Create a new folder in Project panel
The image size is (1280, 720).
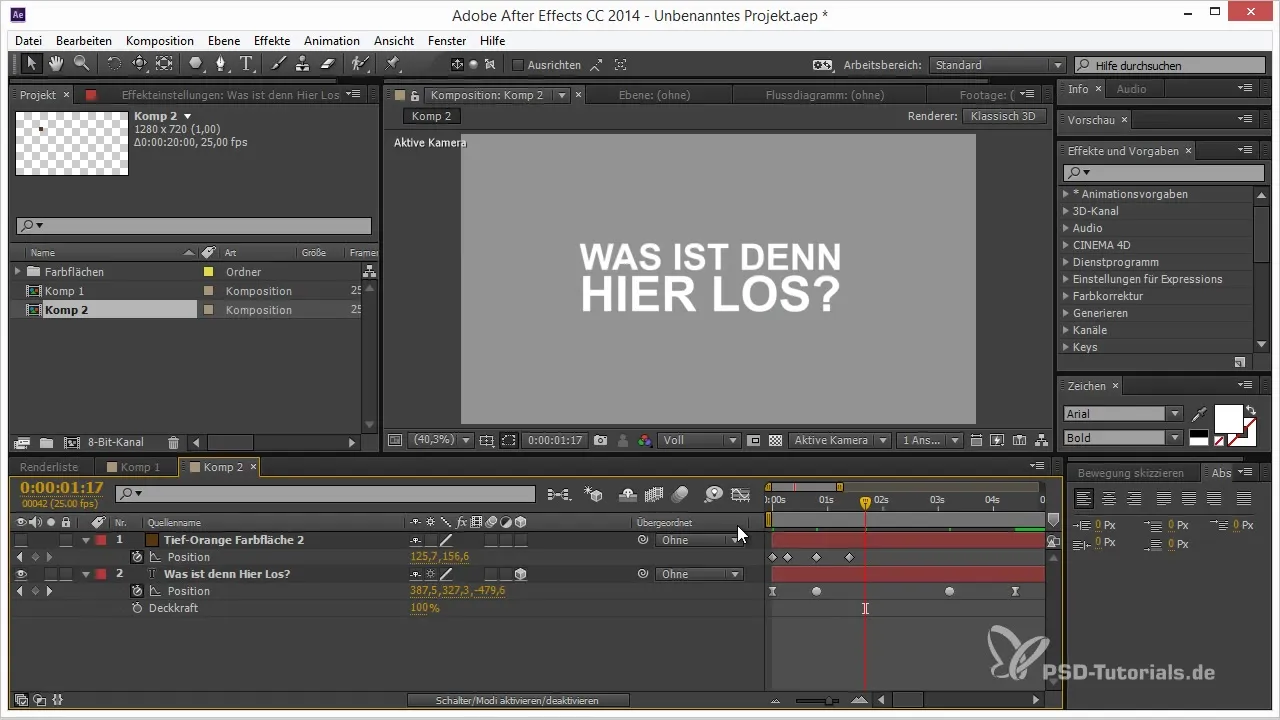(46, 442)
